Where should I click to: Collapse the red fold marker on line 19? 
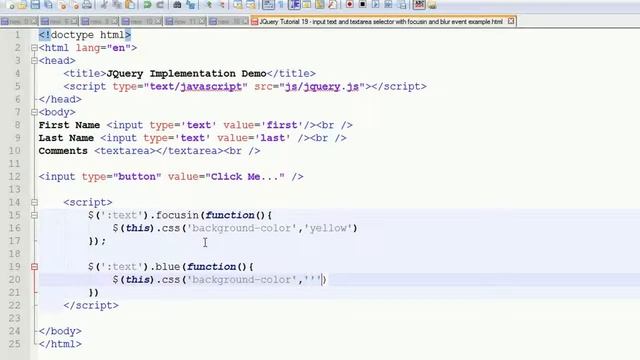tap(34, 267)
